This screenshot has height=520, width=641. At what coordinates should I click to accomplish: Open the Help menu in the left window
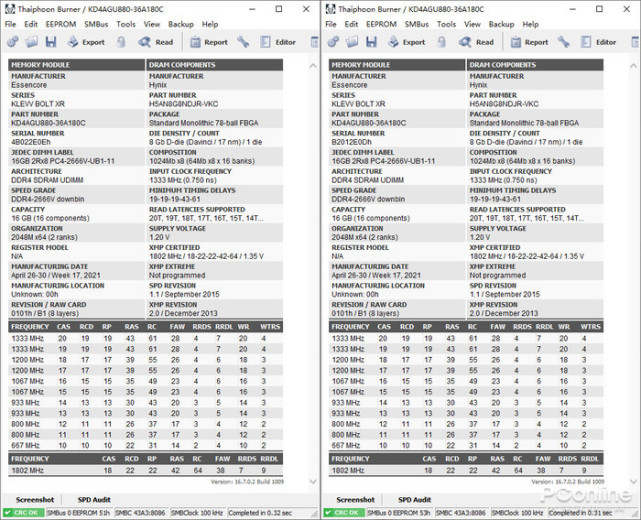(x=210, y=25)
